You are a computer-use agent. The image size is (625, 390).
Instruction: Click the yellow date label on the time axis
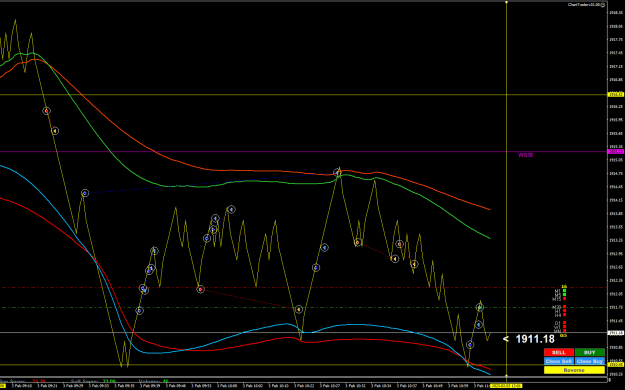tap(505, 386)
